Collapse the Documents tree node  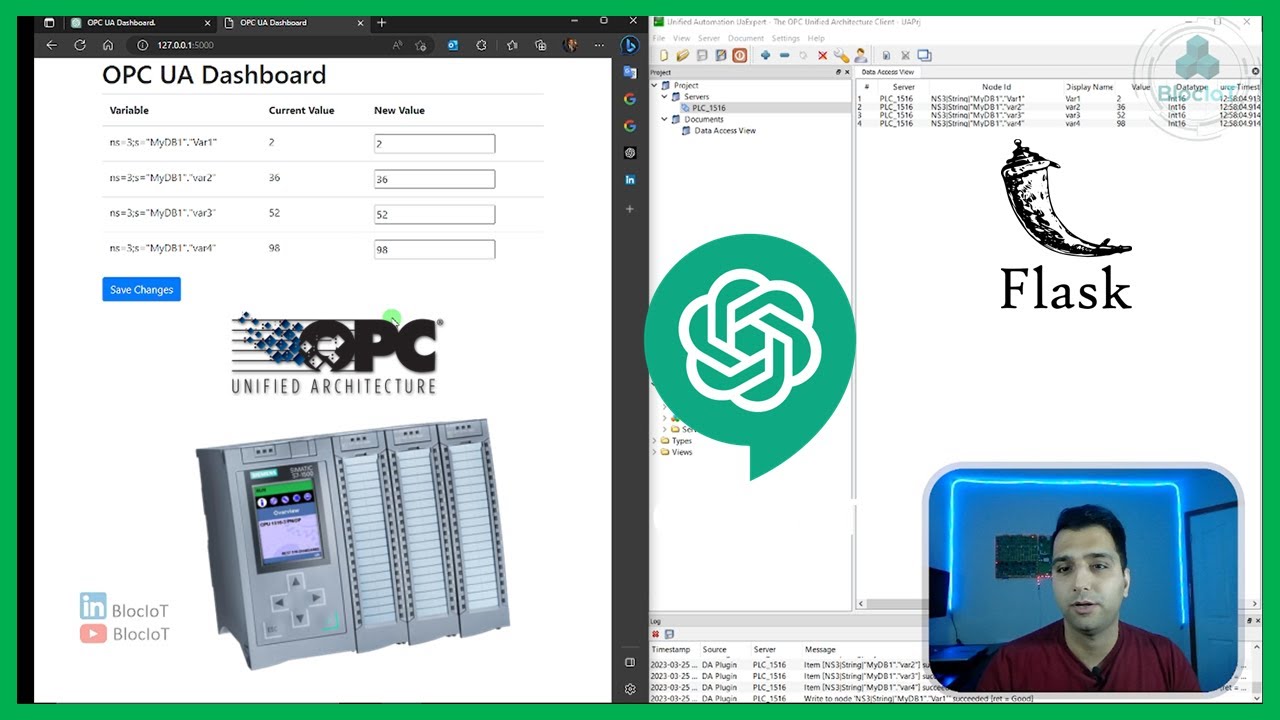click(x=664, y=119)
